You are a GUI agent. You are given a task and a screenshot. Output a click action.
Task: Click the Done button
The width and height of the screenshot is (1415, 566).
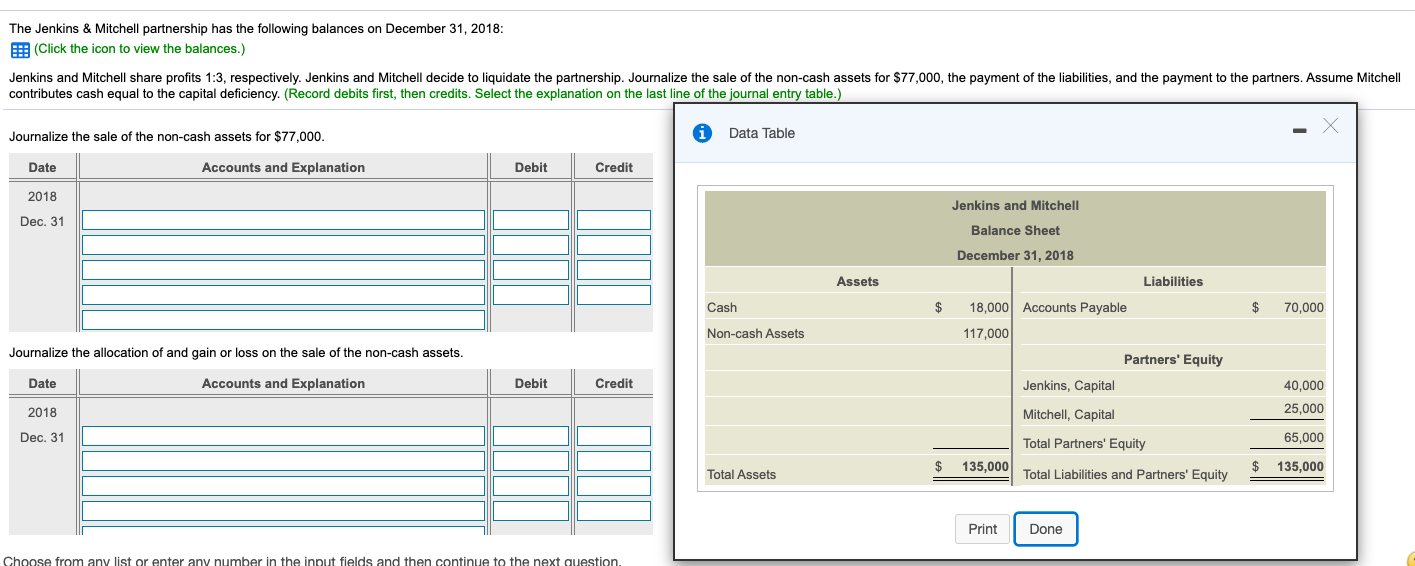tap(1045, 529)
